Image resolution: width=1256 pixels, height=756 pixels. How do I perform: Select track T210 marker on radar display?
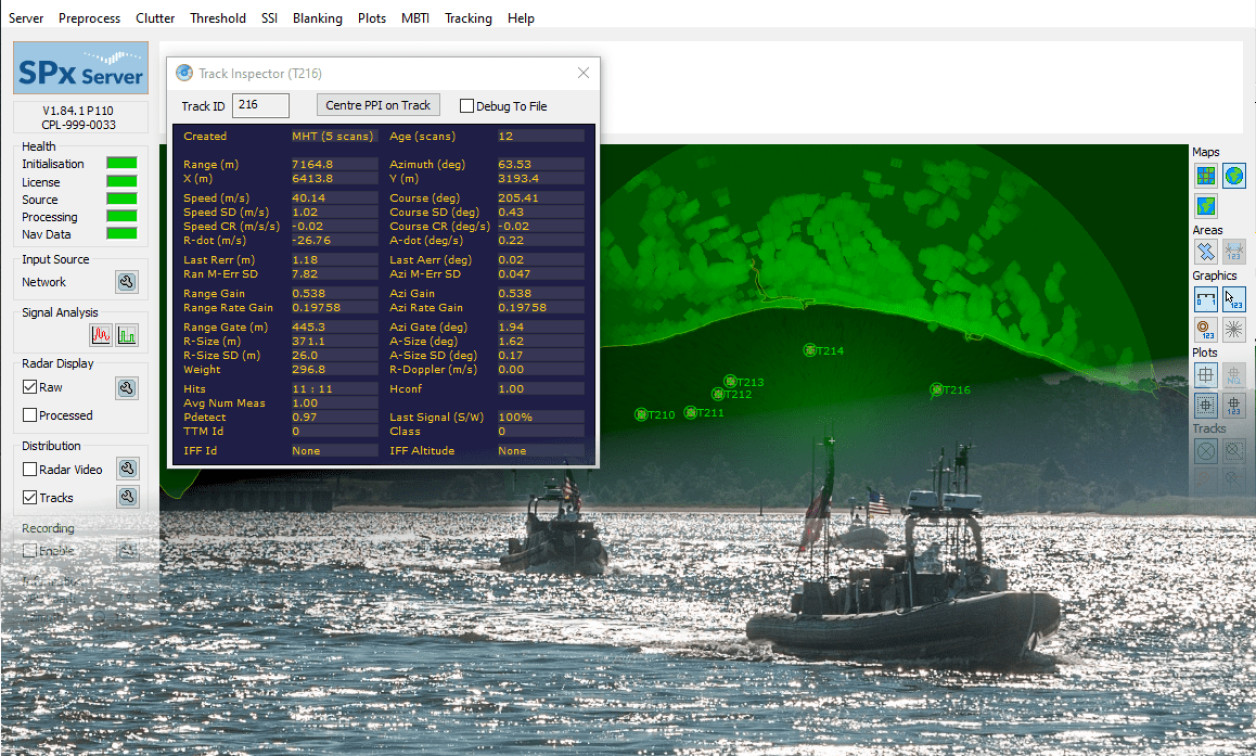[641, 415]
